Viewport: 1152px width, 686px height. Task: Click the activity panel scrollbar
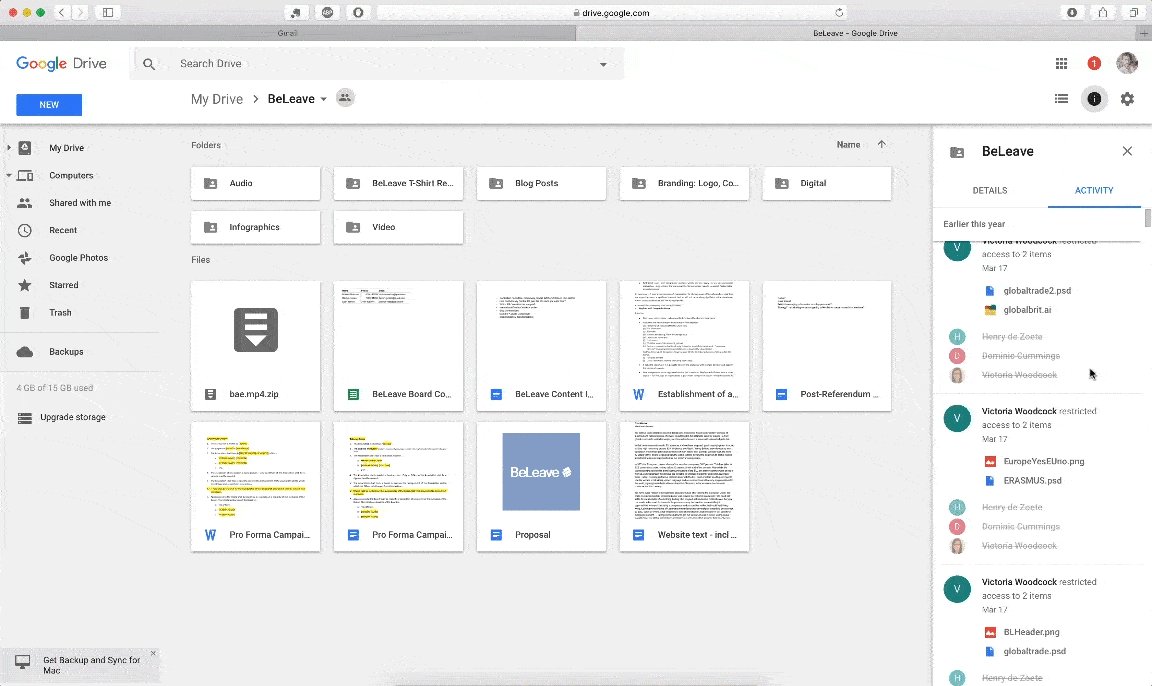pos(1148,218)
